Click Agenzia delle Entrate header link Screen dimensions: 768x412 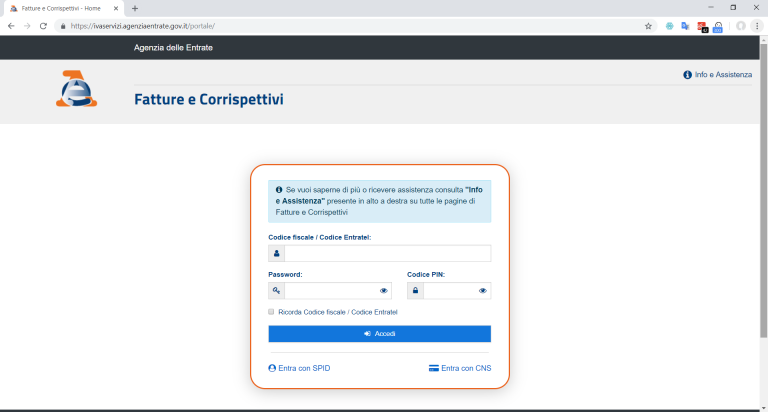click(173, 48)
